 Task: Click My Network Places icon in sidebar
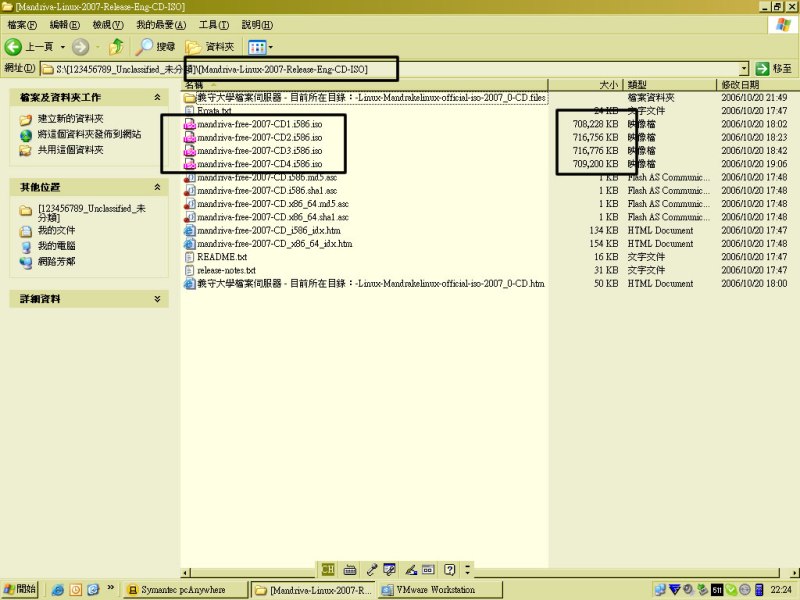26,262
